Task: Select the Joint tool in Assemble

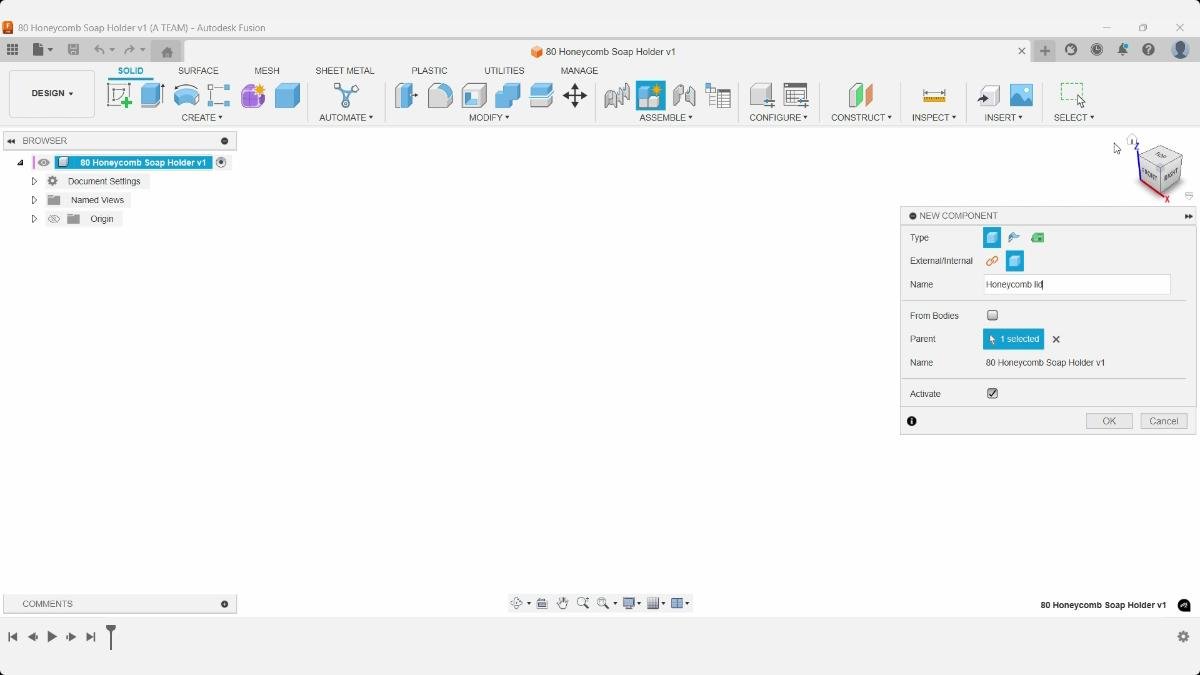Action: 617,95
